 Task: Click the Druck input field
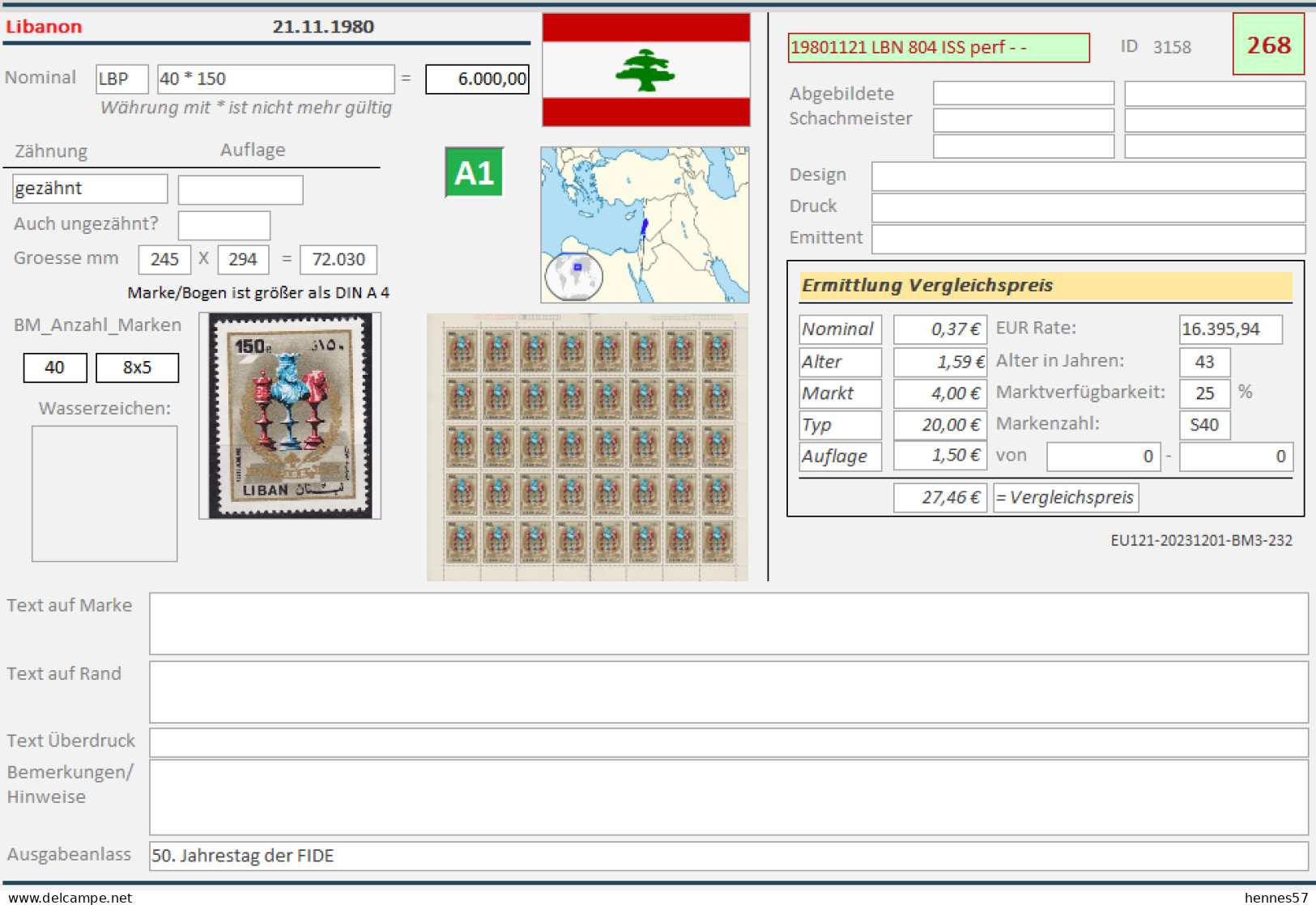(x=1088, y=208)
